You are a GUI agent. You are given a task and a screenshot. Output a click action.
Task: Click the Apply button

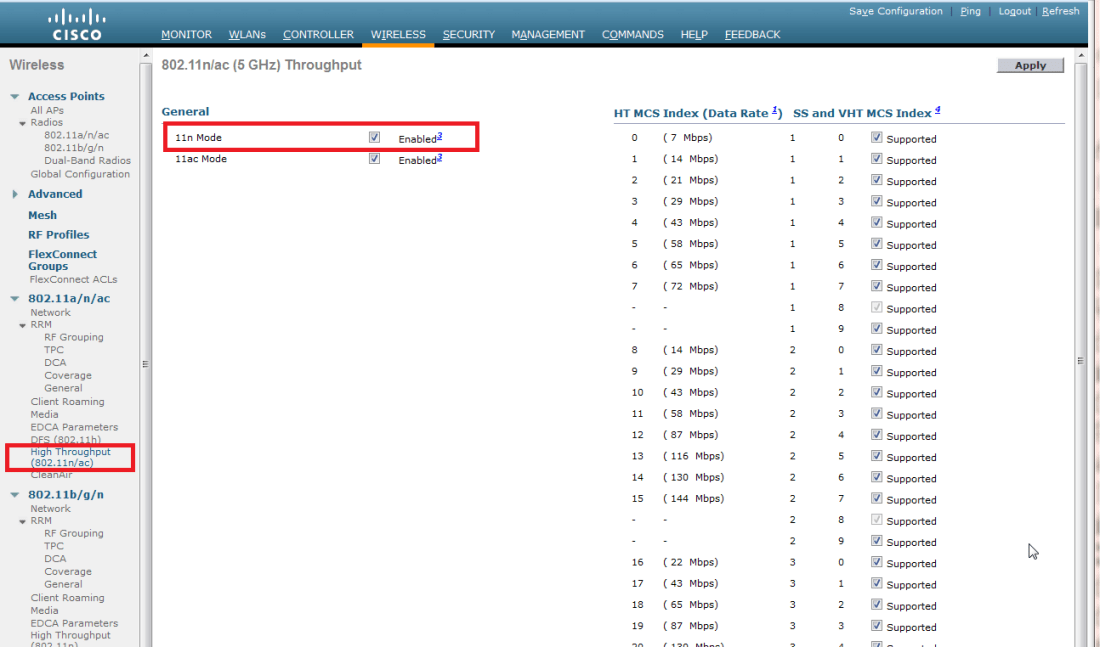tap(1030, 65)
